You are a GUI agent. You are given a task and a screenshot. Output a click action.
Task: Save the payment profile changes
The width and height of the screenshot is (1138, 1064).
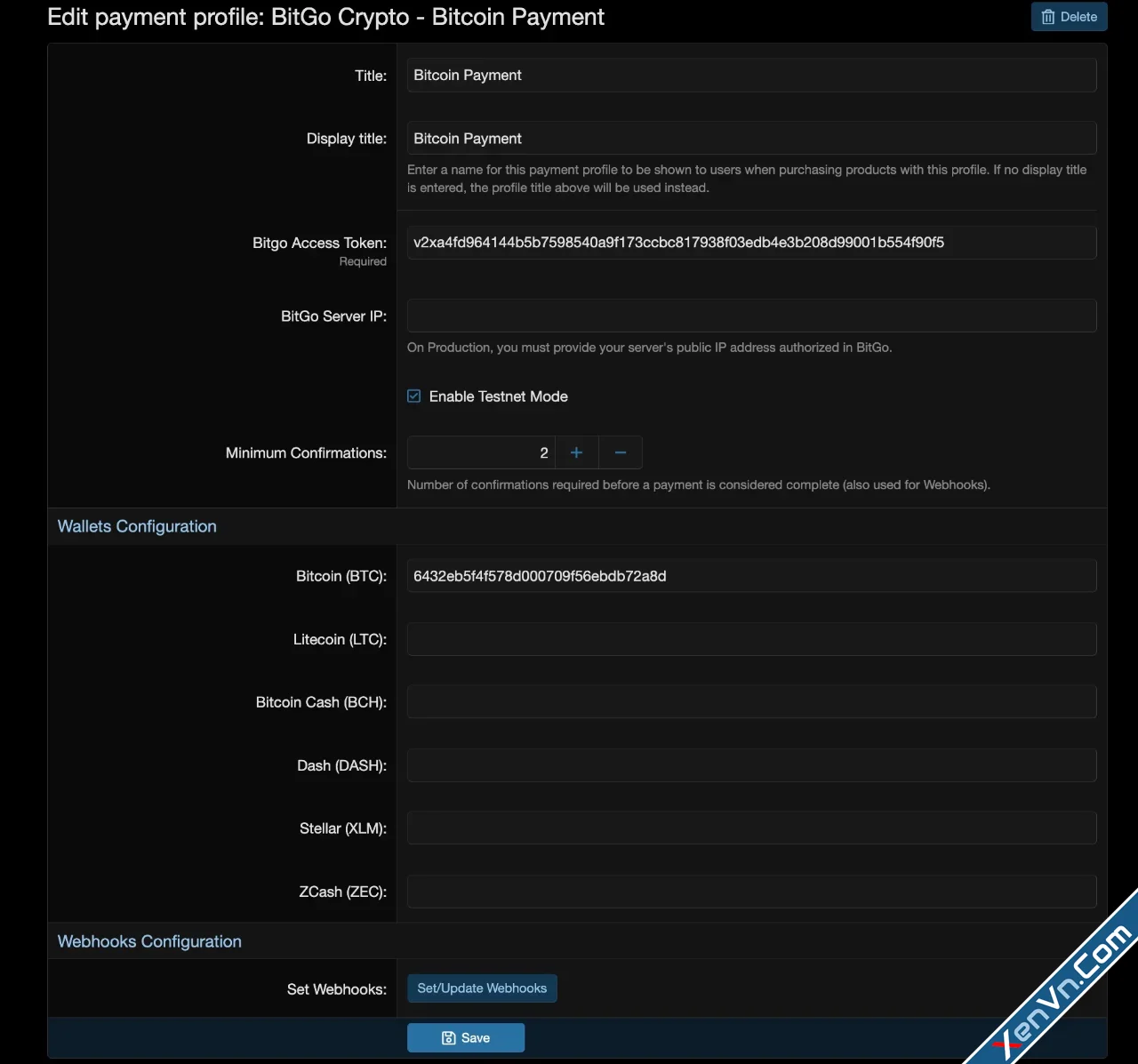(466, 1037)
